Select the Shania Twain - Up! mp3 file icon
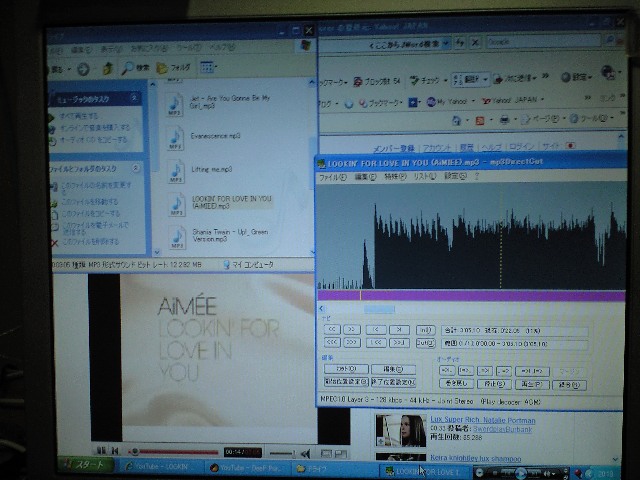The width and height of the screenshot is (640, 480). [177, 238]
